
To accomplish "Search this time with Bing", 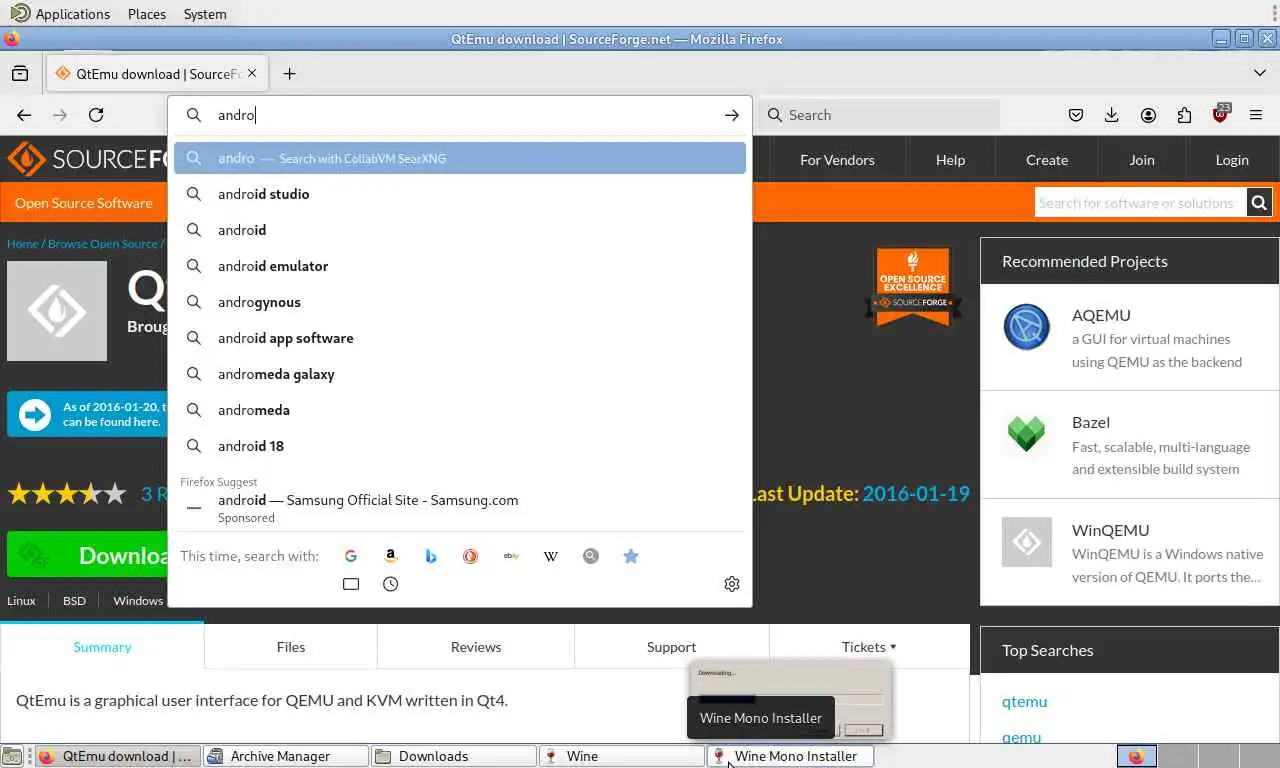I will click(431, 556).
